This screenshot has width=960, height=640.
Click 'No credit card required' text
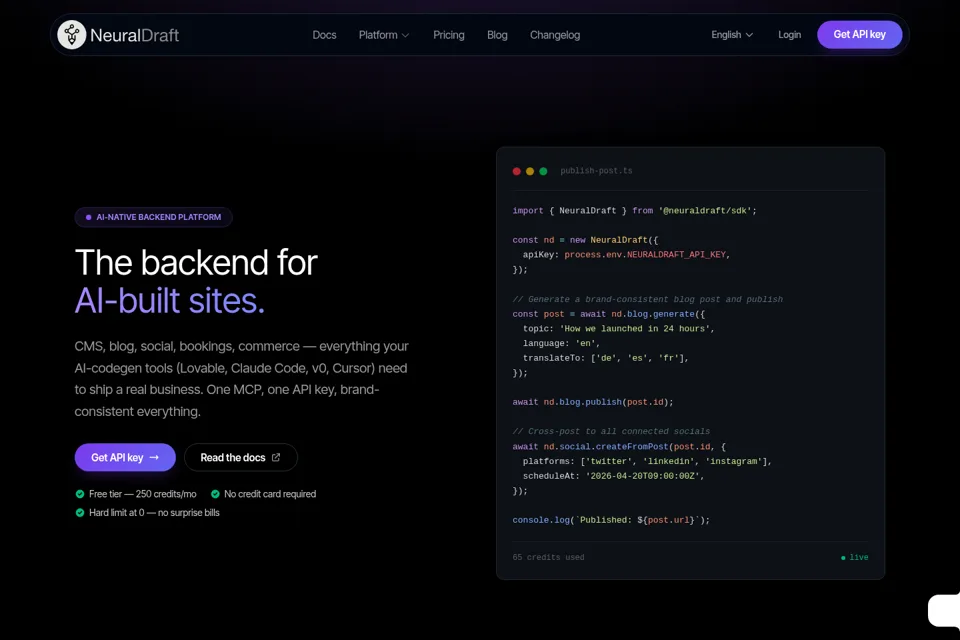tap(270, 494)
